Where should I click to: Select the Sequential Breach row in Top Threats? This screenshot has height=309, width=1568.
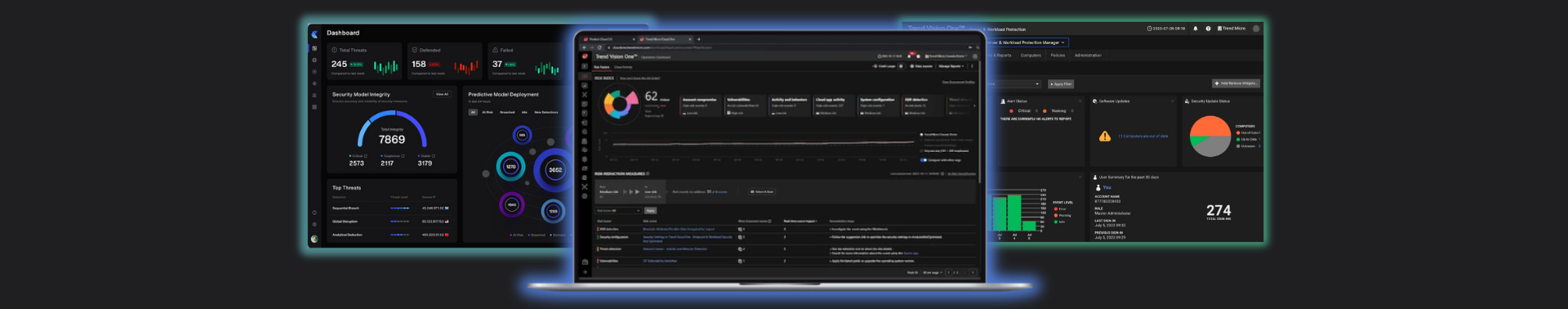(x=391, y=208)
